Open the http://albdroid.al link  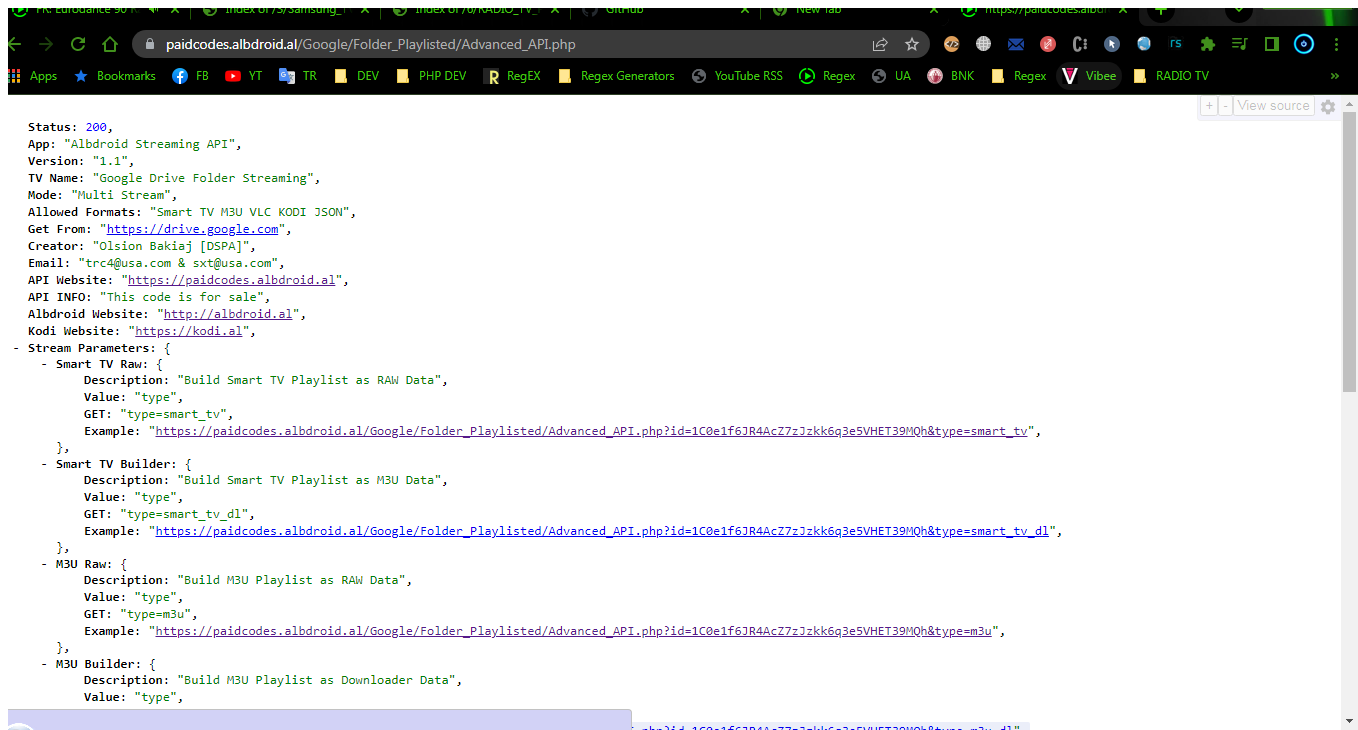228,314
